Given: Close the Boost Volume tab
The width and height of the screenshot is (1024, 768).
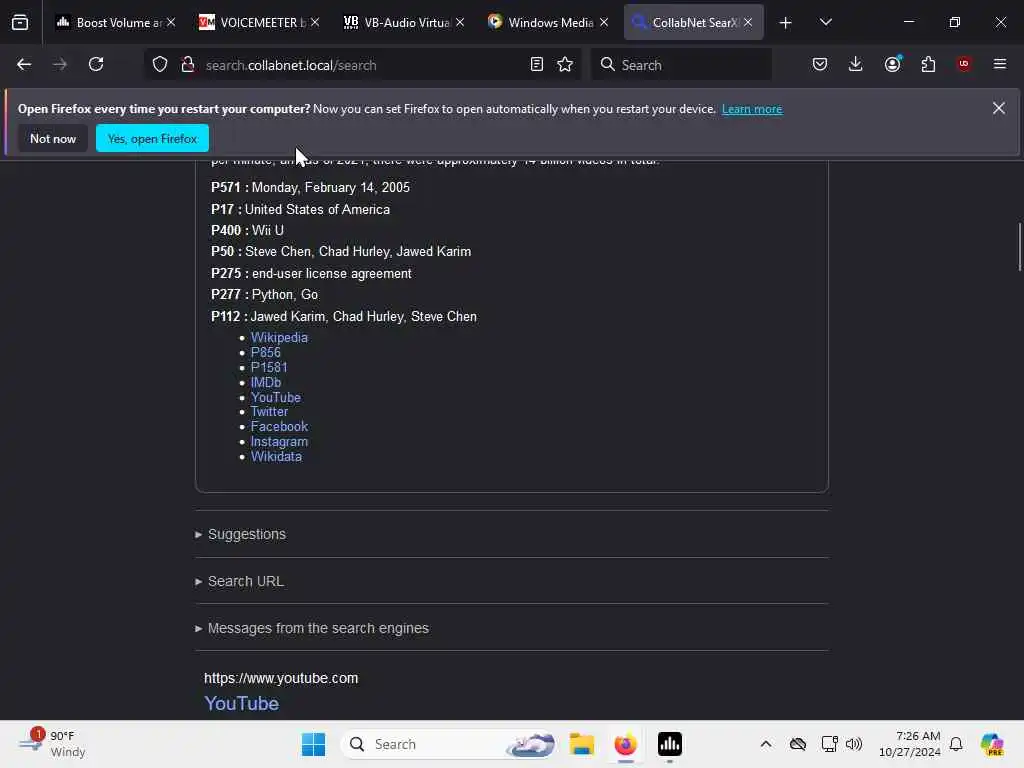Looking at the screenshot, I should [171, 22].
